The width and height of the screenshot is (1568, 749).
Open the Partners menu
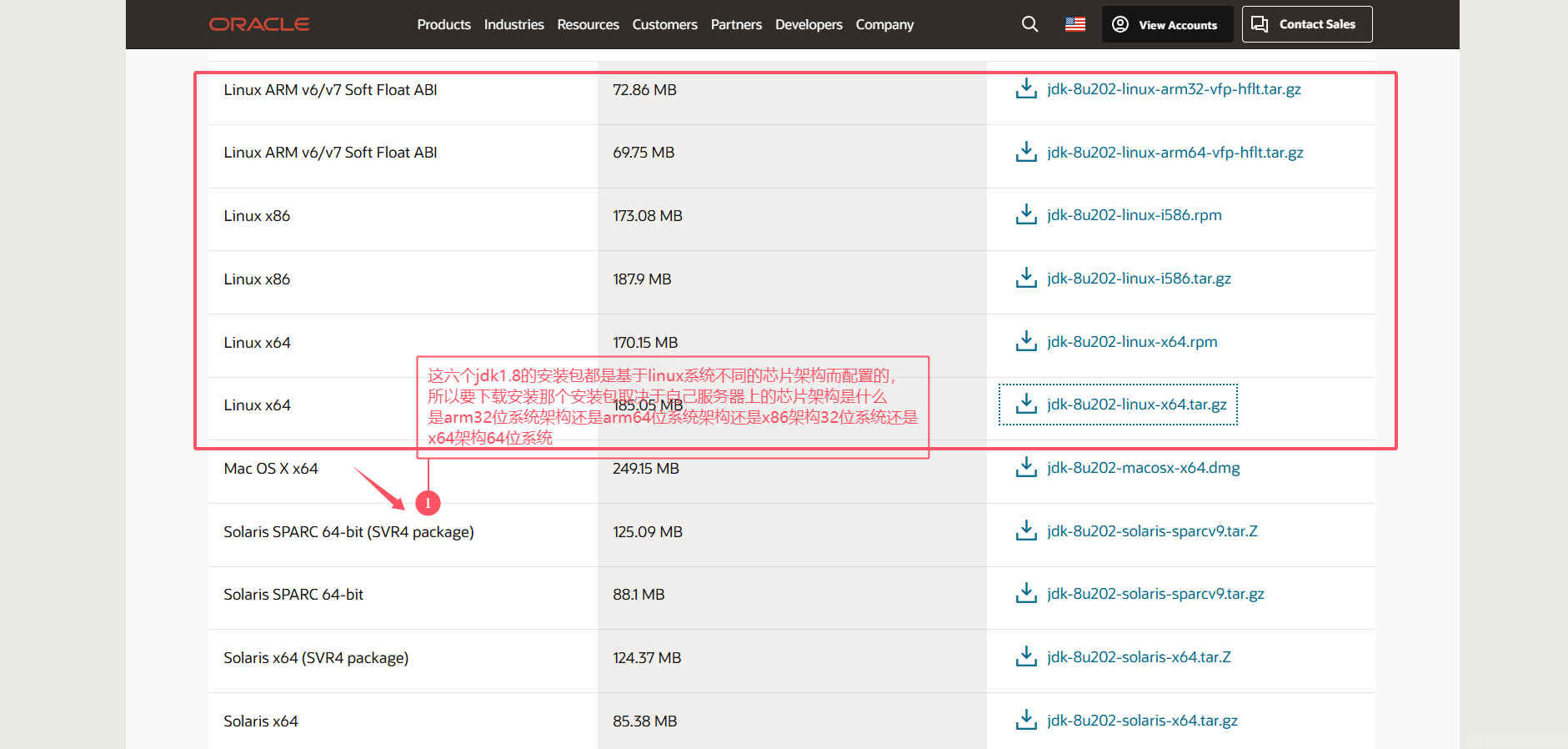(736, 24)
